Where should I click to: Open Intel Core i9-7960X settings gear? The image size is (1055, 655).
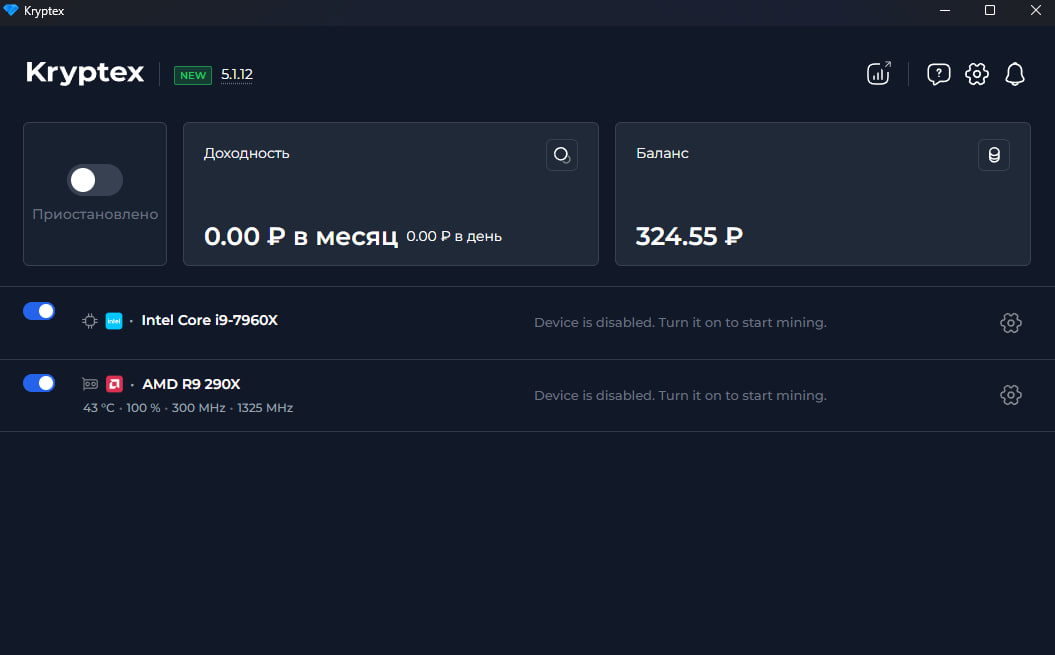(x=1010, y=322)
